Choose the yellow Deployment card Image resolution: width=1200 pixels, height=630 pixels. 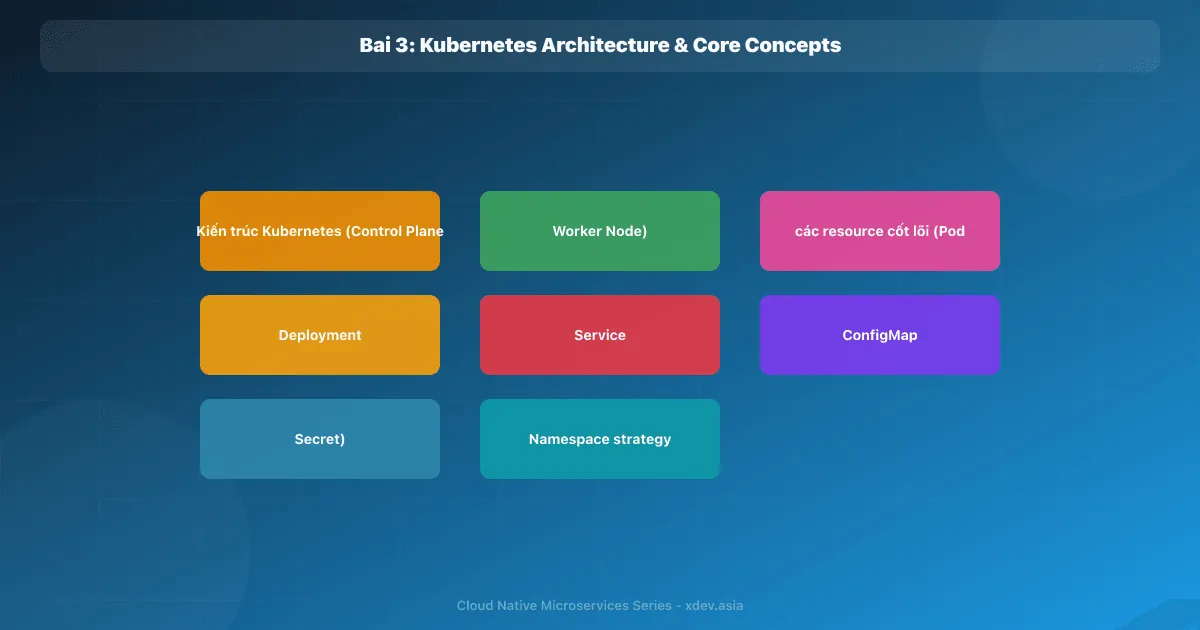click(x=320, y=335)
